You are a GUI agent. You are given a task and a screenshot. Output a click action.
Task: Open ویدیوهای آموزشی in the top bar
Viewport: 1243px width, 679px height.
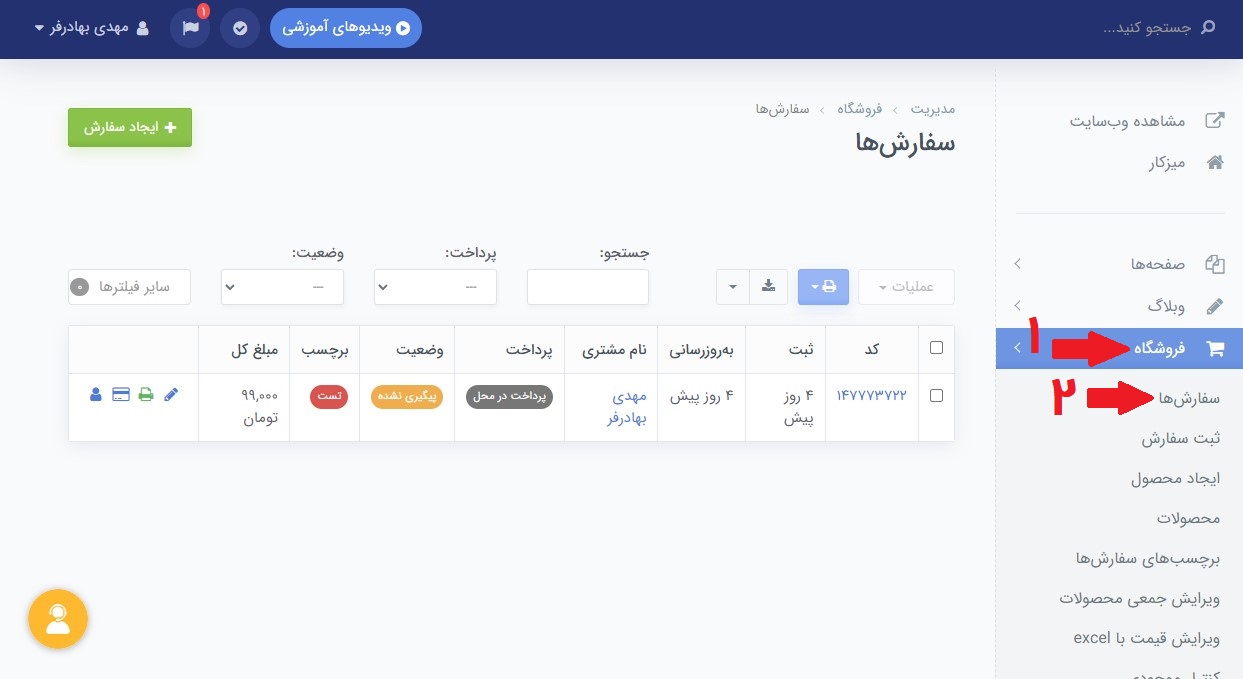point(346,28)
